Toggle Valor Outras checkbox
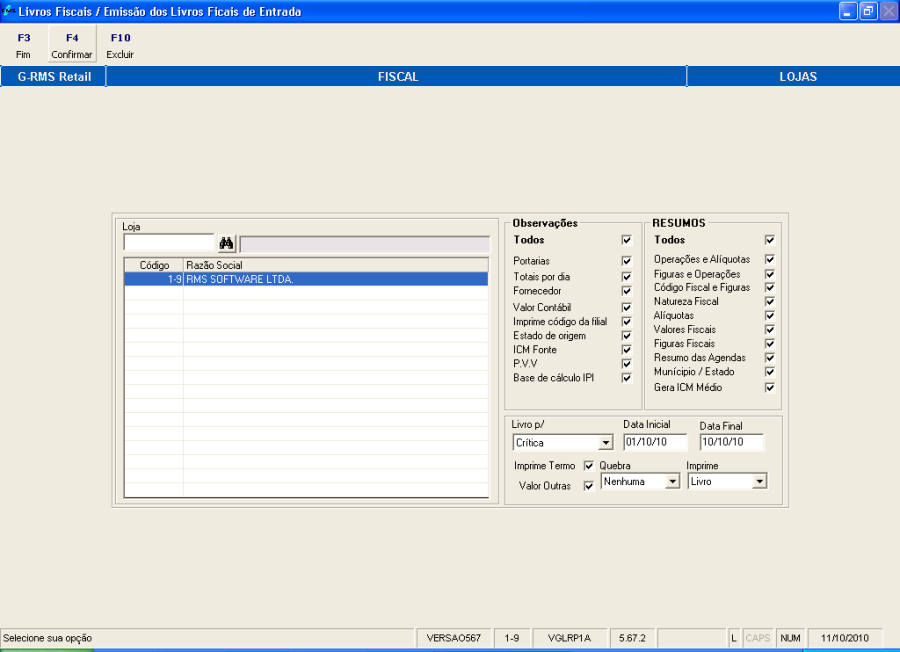900x652 pixels. click(x=588, y=486)
